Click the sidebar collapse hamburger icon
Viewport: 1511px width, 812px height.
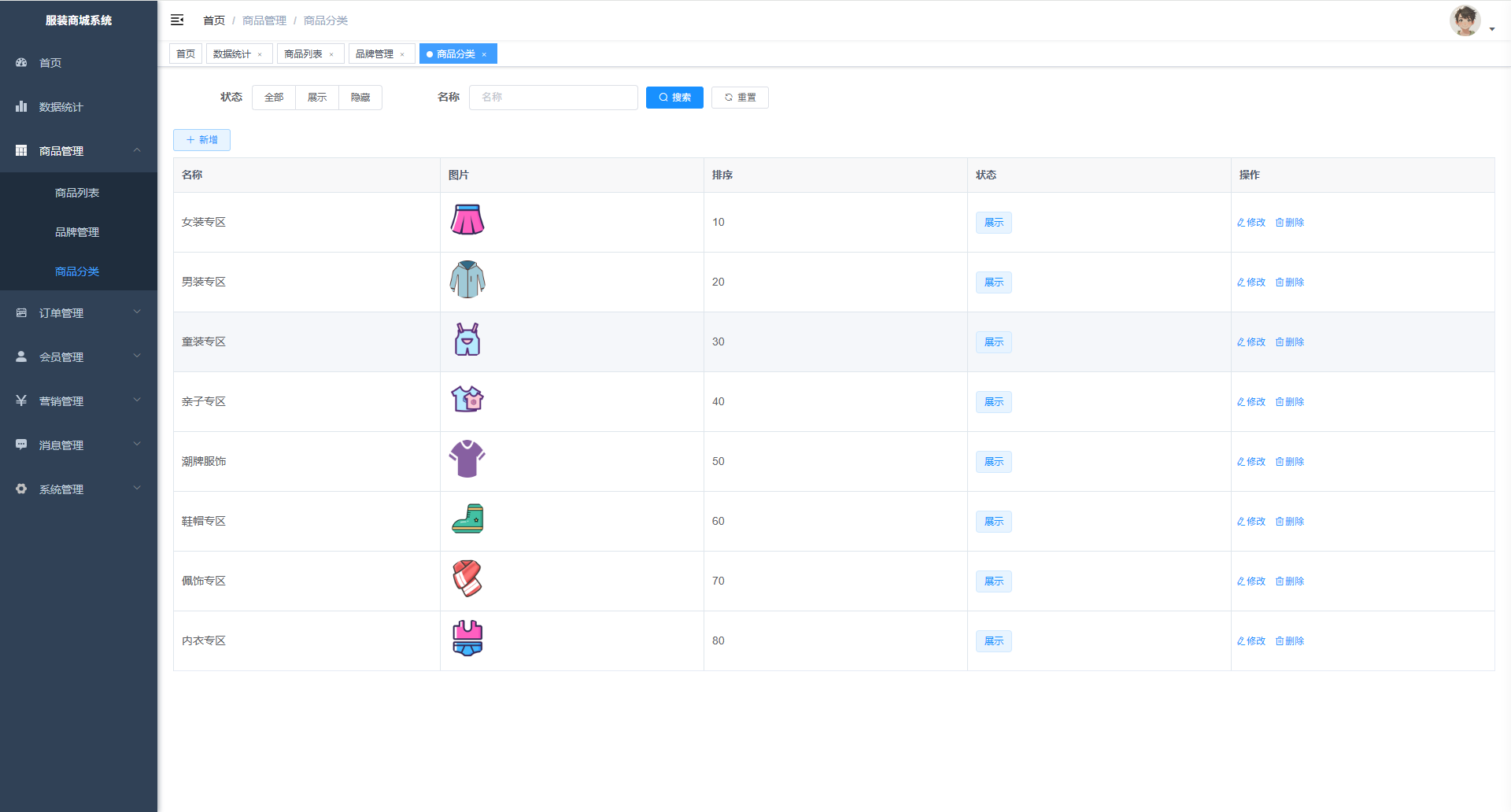[177, 20]
